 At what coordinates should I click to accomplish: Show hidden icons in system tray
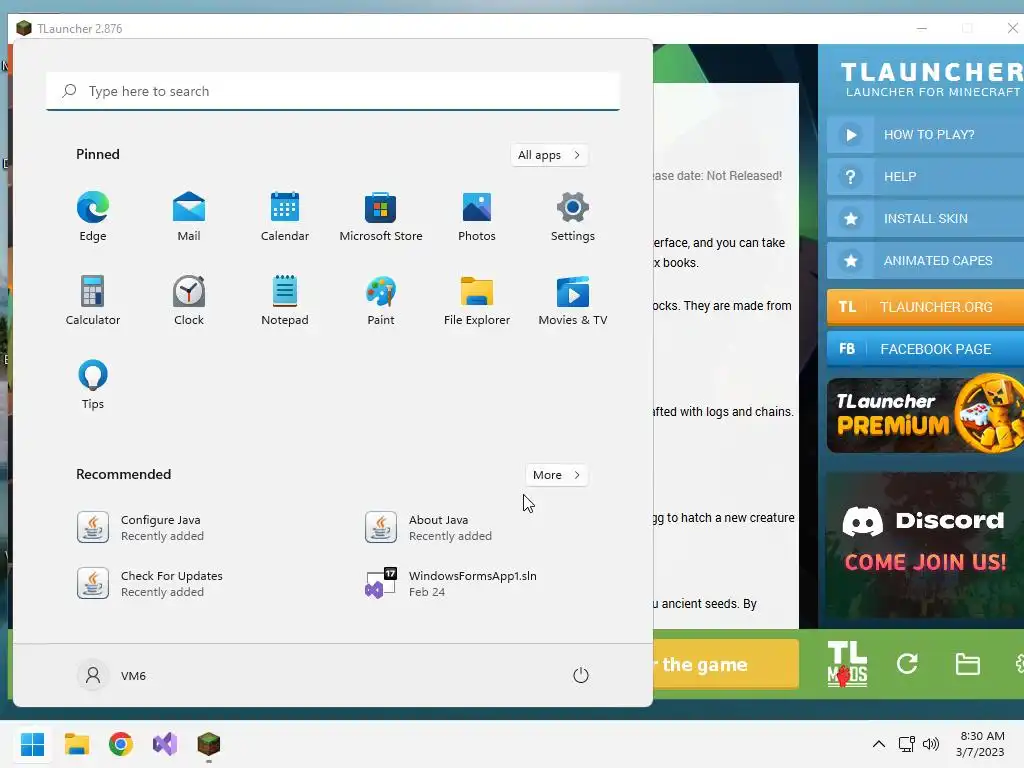[x=879, y=744]
